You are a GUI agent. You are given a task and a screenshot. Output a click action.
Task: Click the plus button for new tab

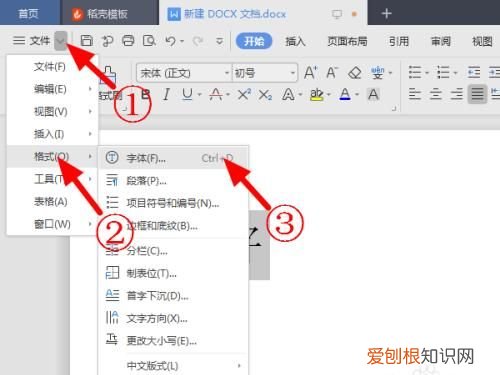386,13
